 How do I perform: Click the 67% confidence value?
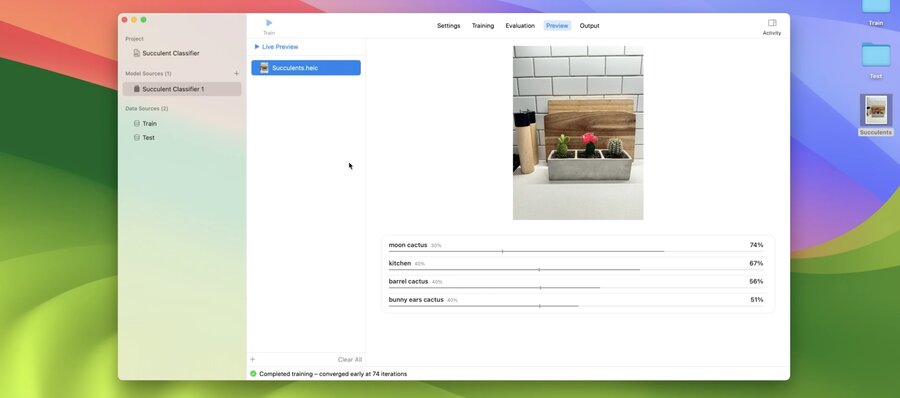[756, 264]
